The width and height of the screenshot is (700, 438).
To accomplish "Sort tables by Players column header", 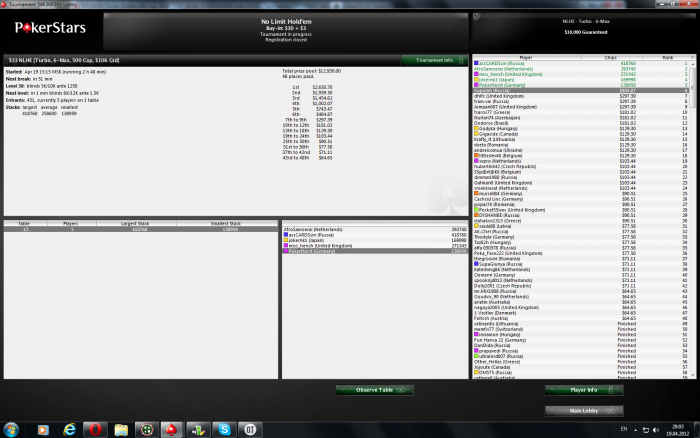I will (x=71, y=223).
